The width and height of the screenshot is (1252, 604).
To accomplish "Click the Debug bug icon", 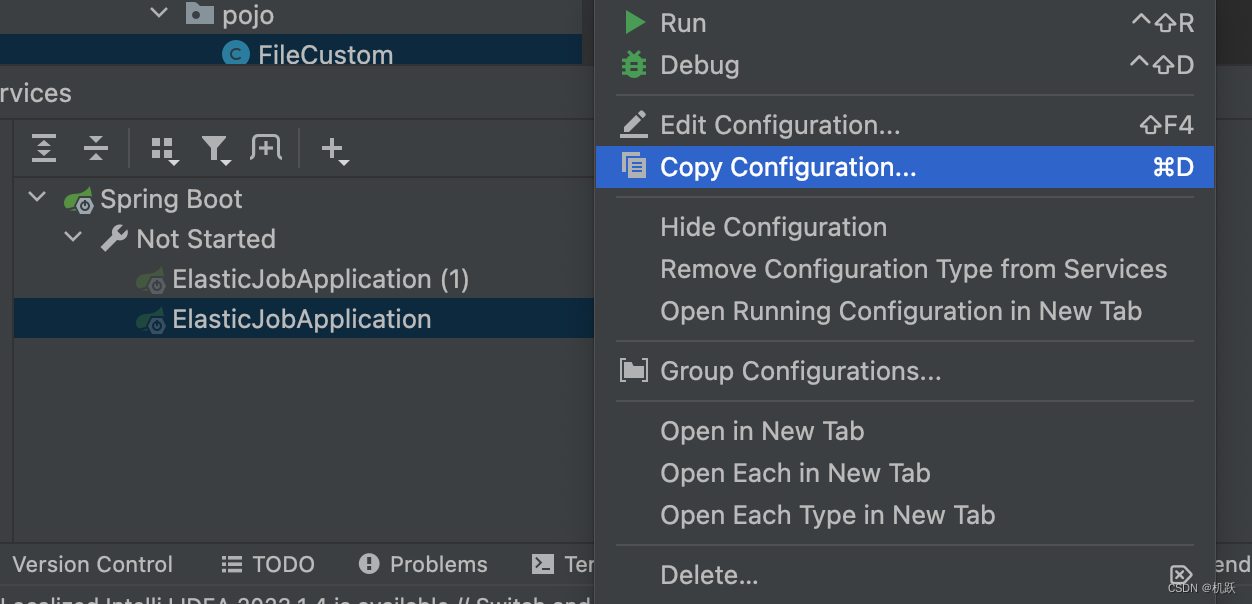I will (x=633, y=64).
